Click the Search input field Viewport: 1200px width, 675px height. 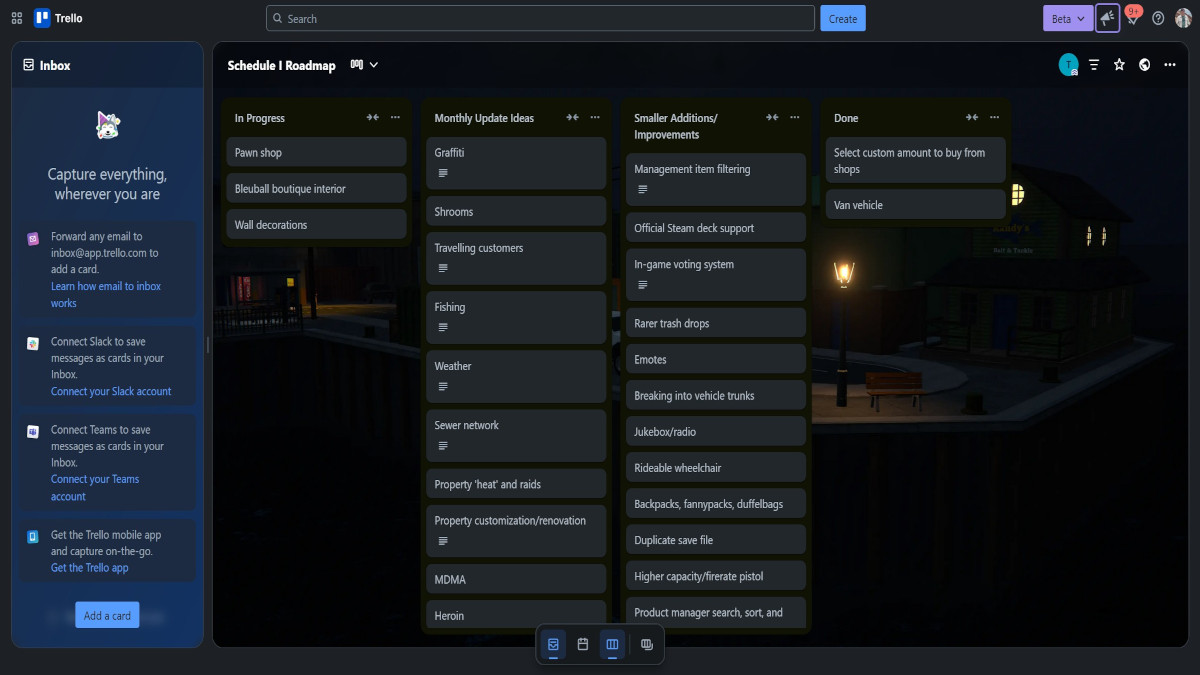click(x=540, y=18)
